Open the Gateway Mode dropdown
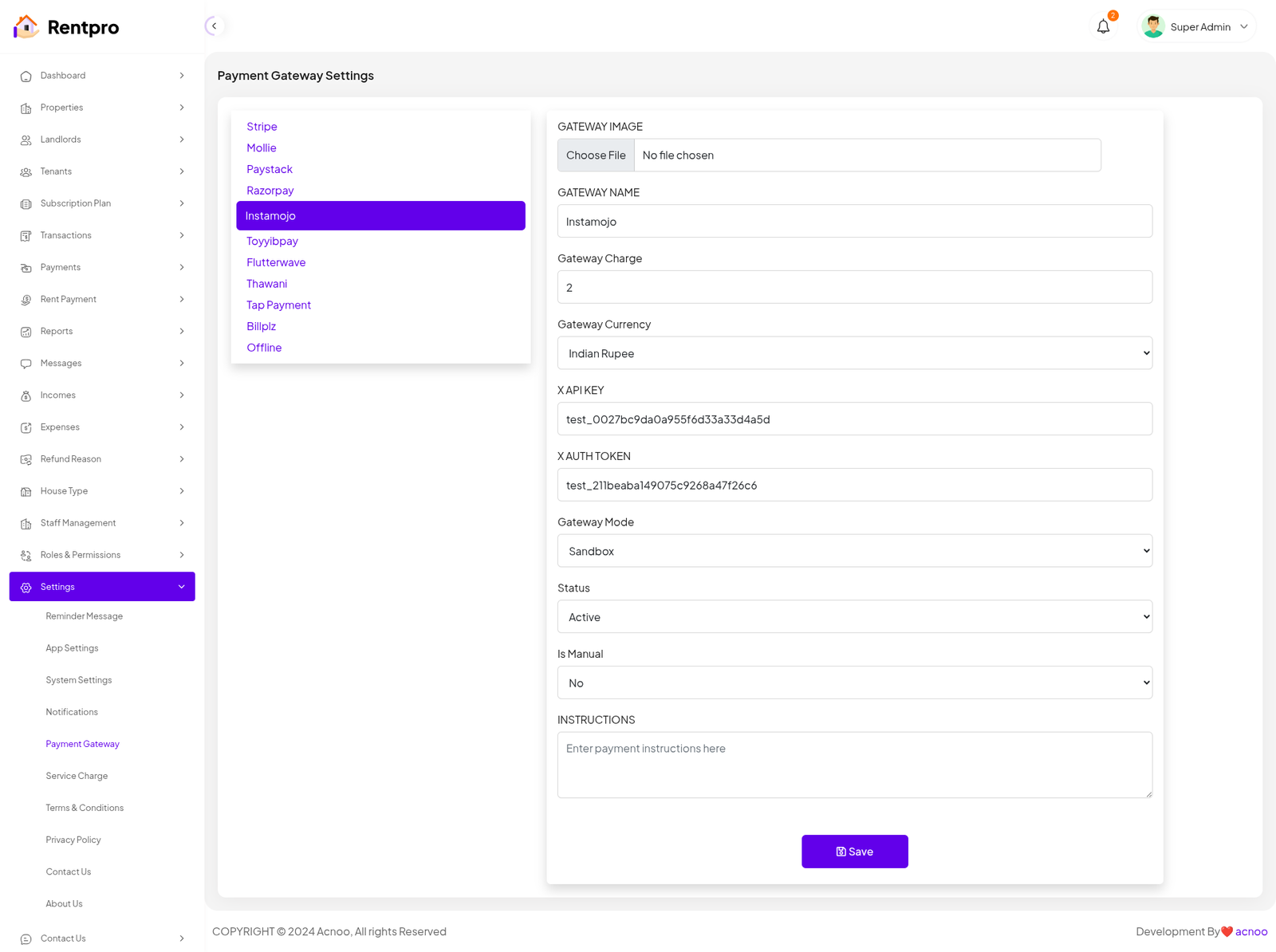This screenshot has height=952, width=1276. point(854,551)
